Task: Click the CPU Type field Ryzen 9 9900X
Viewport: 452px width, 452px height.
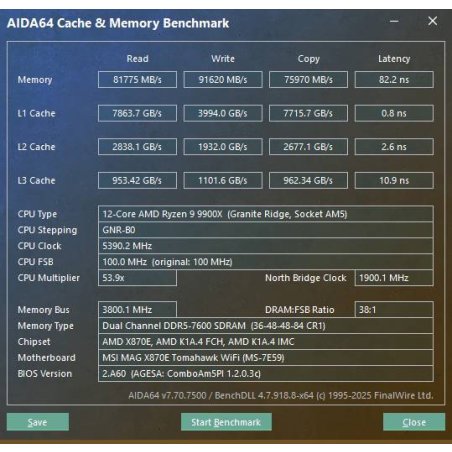Action: point(266,214)
